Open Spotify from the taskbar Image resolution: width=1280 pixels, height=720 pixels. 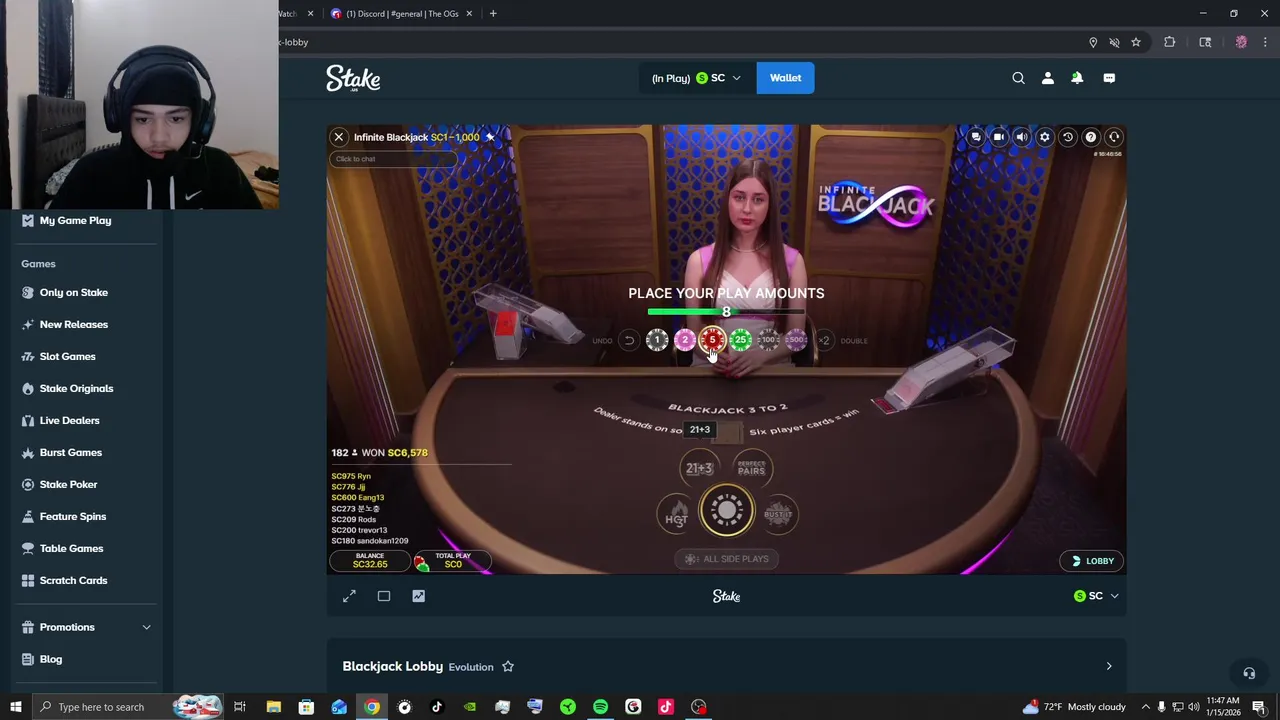click(600, 707)
